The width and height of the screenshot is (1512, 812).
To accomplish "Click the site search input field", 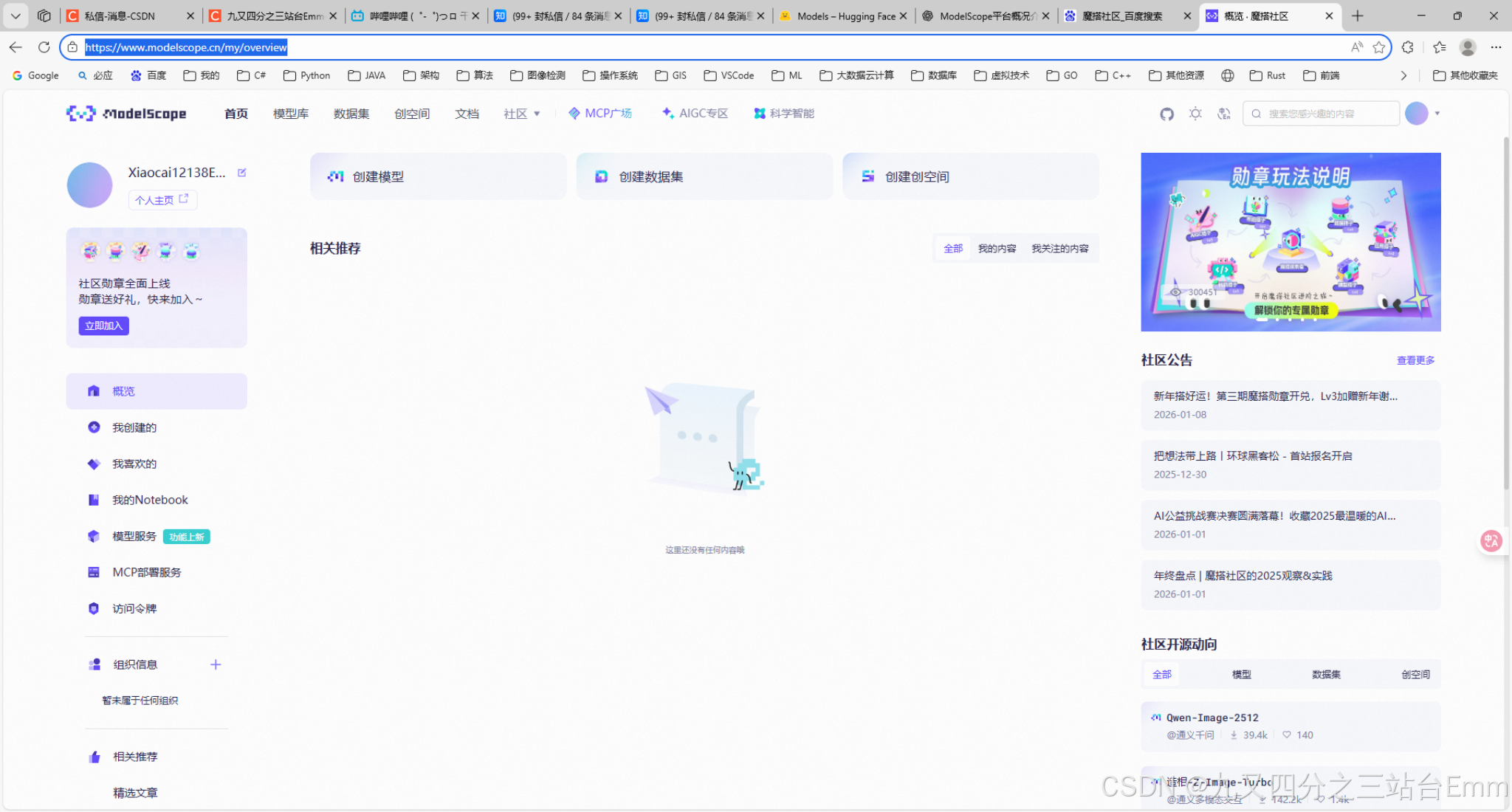I will tap(1321, 114).
